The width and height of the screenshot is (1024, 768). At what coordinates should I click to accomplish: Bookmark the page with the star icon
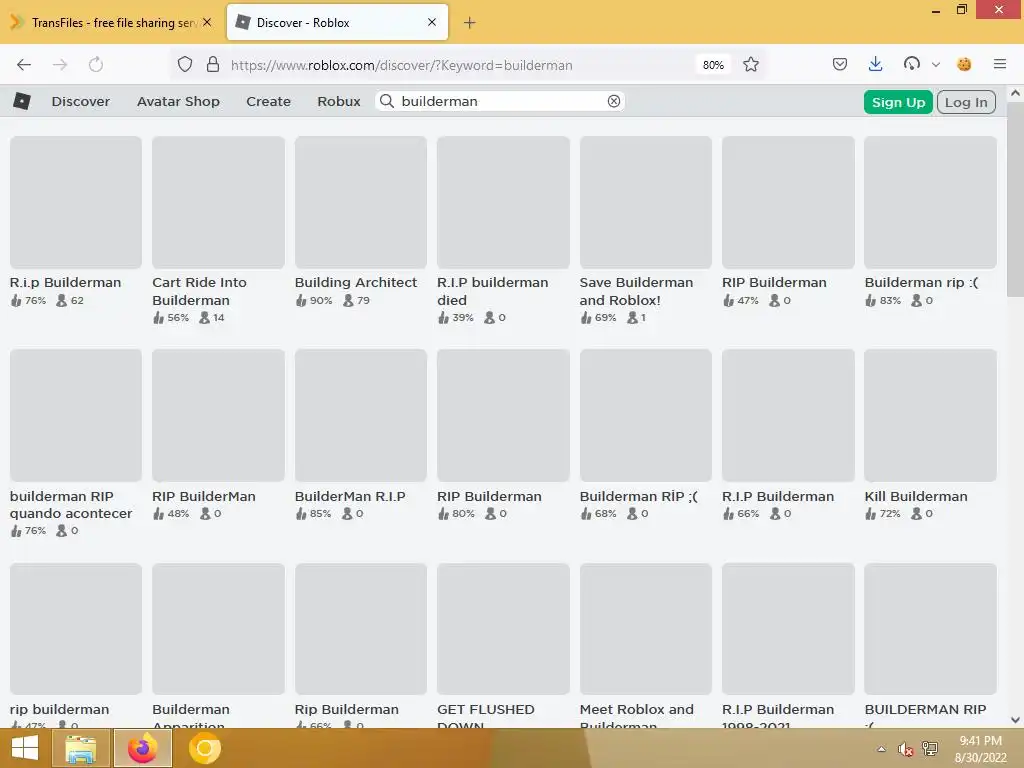pos(751,65)
